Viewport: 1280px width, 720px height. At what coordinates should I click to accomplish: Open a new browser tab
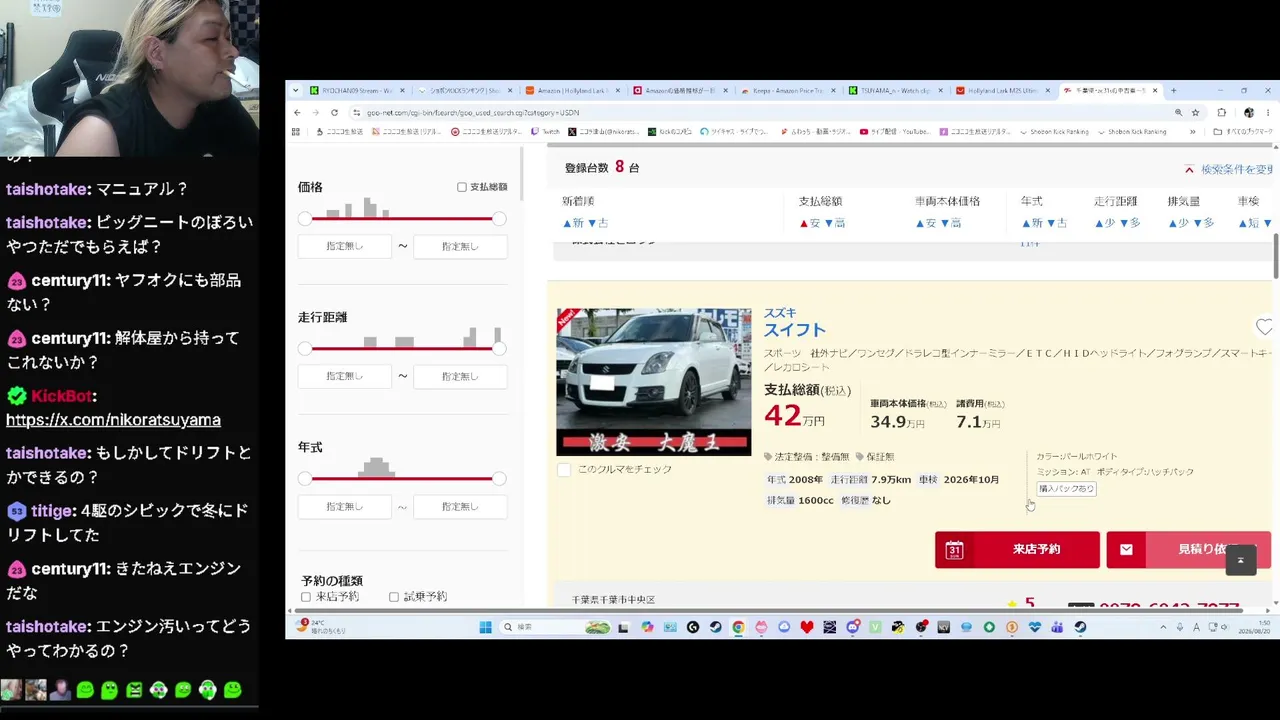(x=1173, y=90)
